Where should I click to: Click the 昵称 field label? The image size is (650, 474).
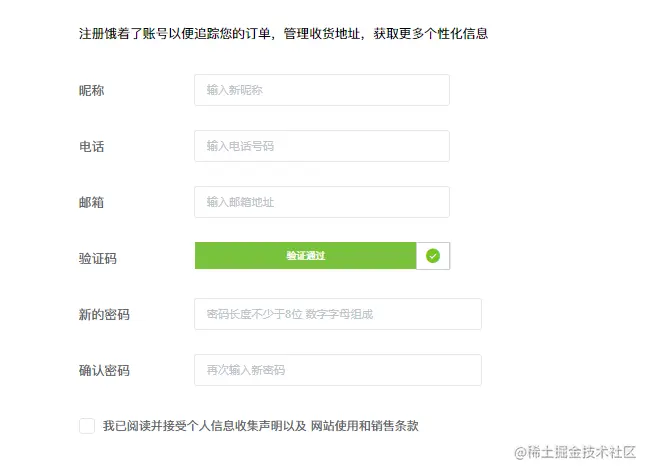(x=91, y=91)
